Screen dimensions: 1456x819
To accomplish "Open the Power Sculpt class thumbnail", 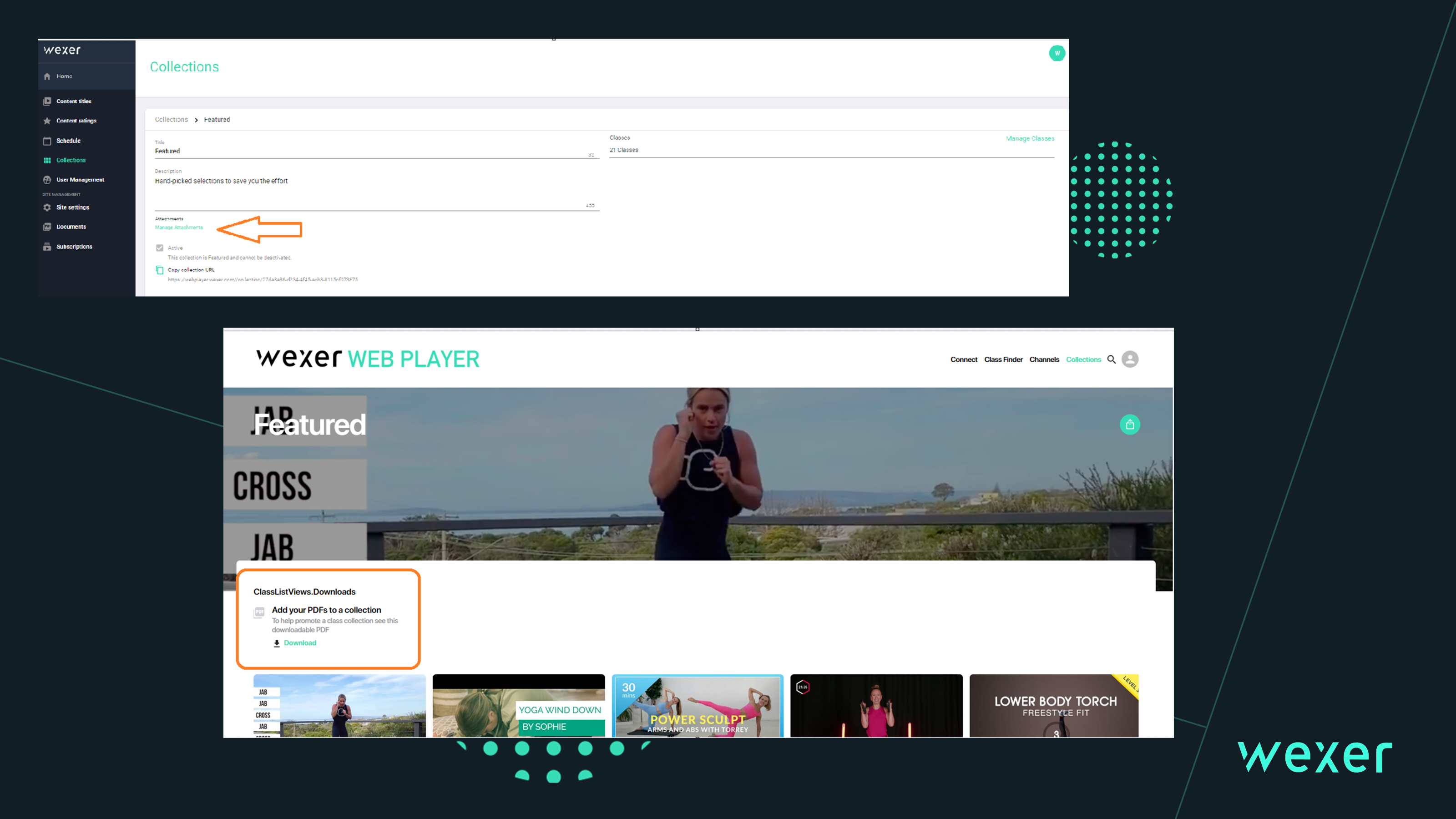I will [x=698, y=705].
